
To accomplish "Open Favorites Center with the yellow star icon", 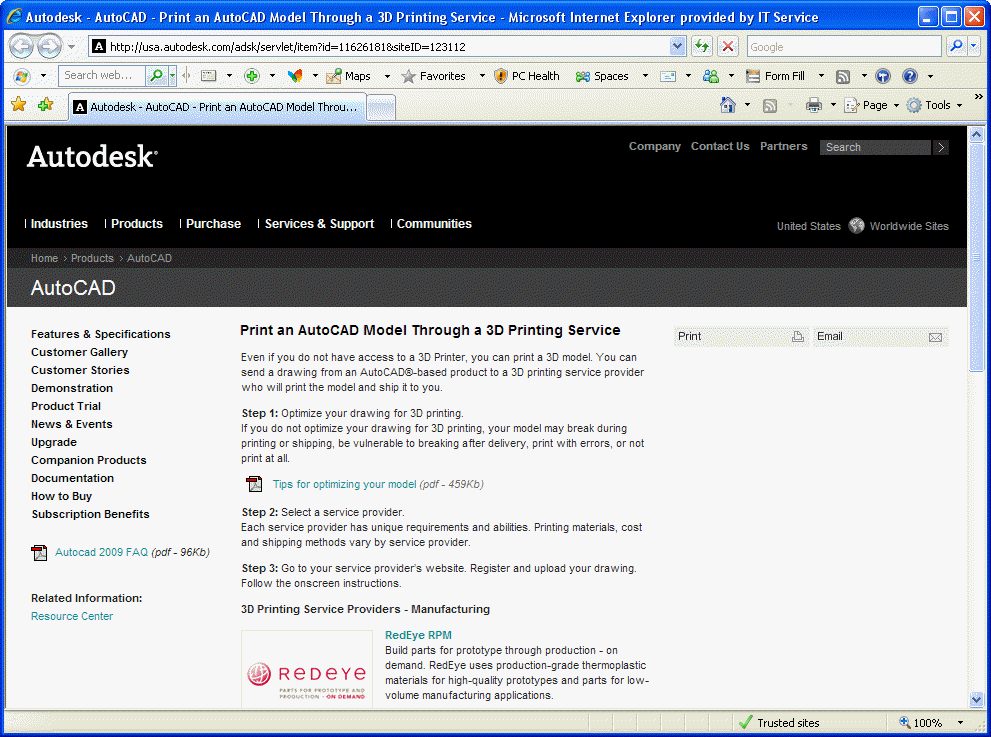I will point(19,104).
